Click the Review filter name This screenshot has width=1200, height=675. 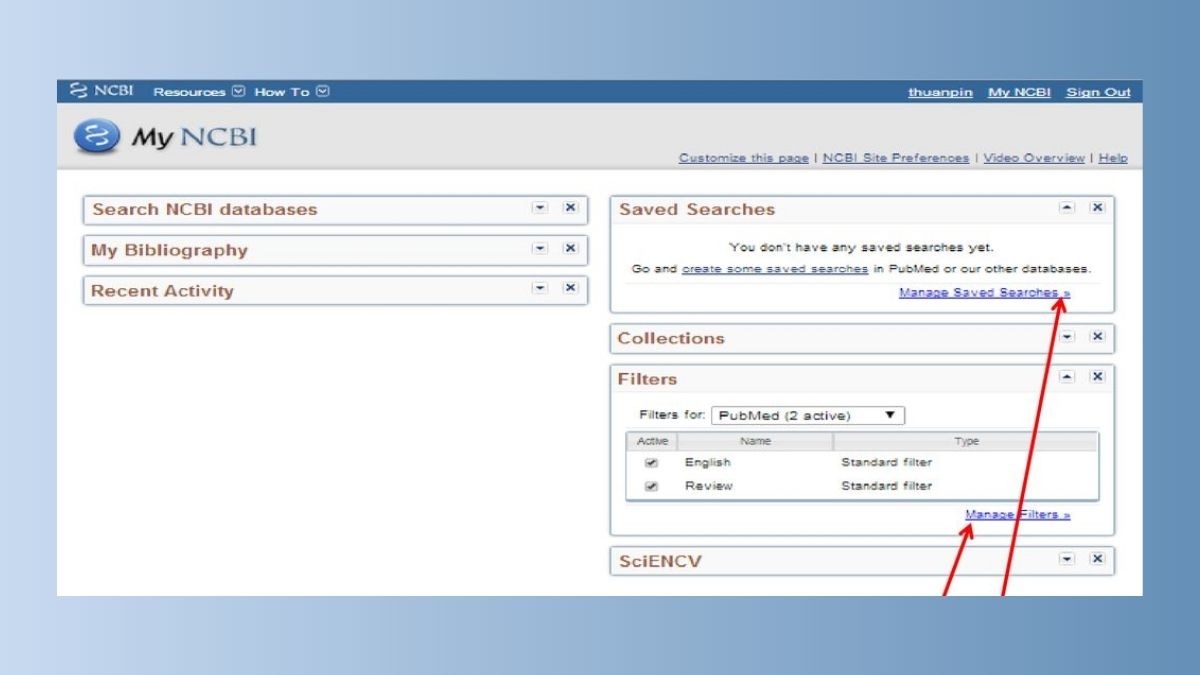tap(709, 486)
